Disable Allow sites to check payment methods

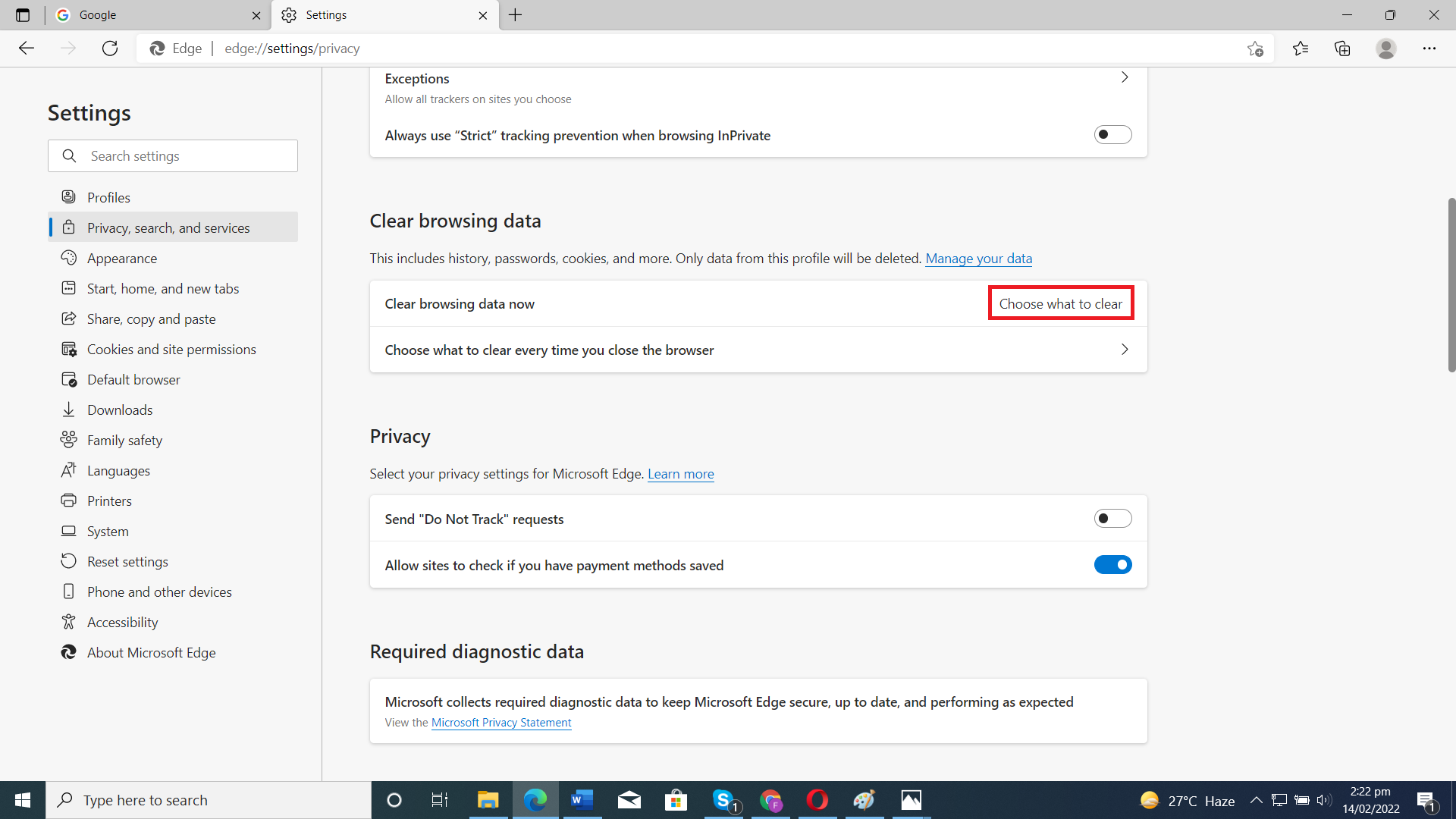click(1113, 565)
